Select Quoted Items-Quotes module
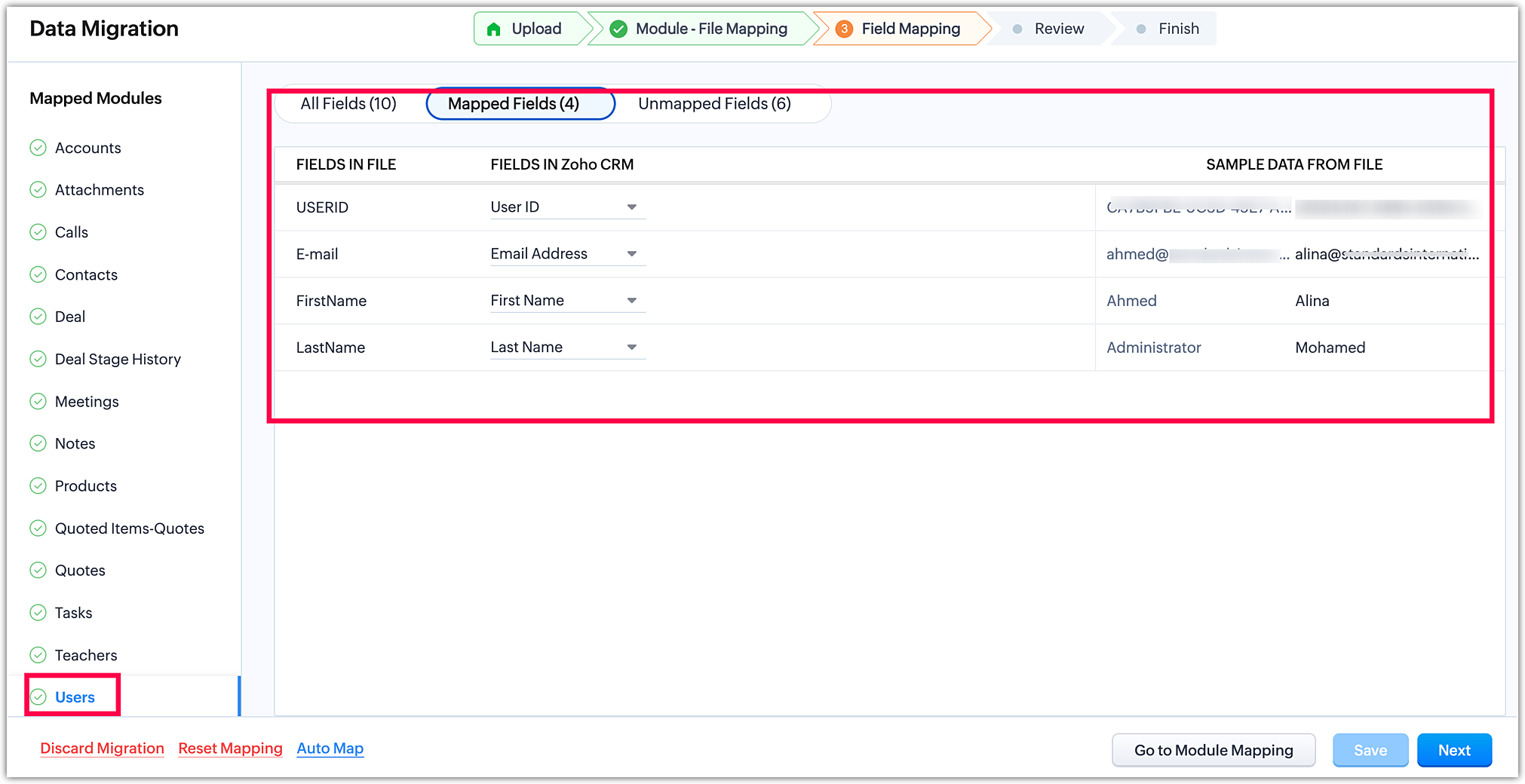Screen dimensions: 1525x784 coord(129,528)
